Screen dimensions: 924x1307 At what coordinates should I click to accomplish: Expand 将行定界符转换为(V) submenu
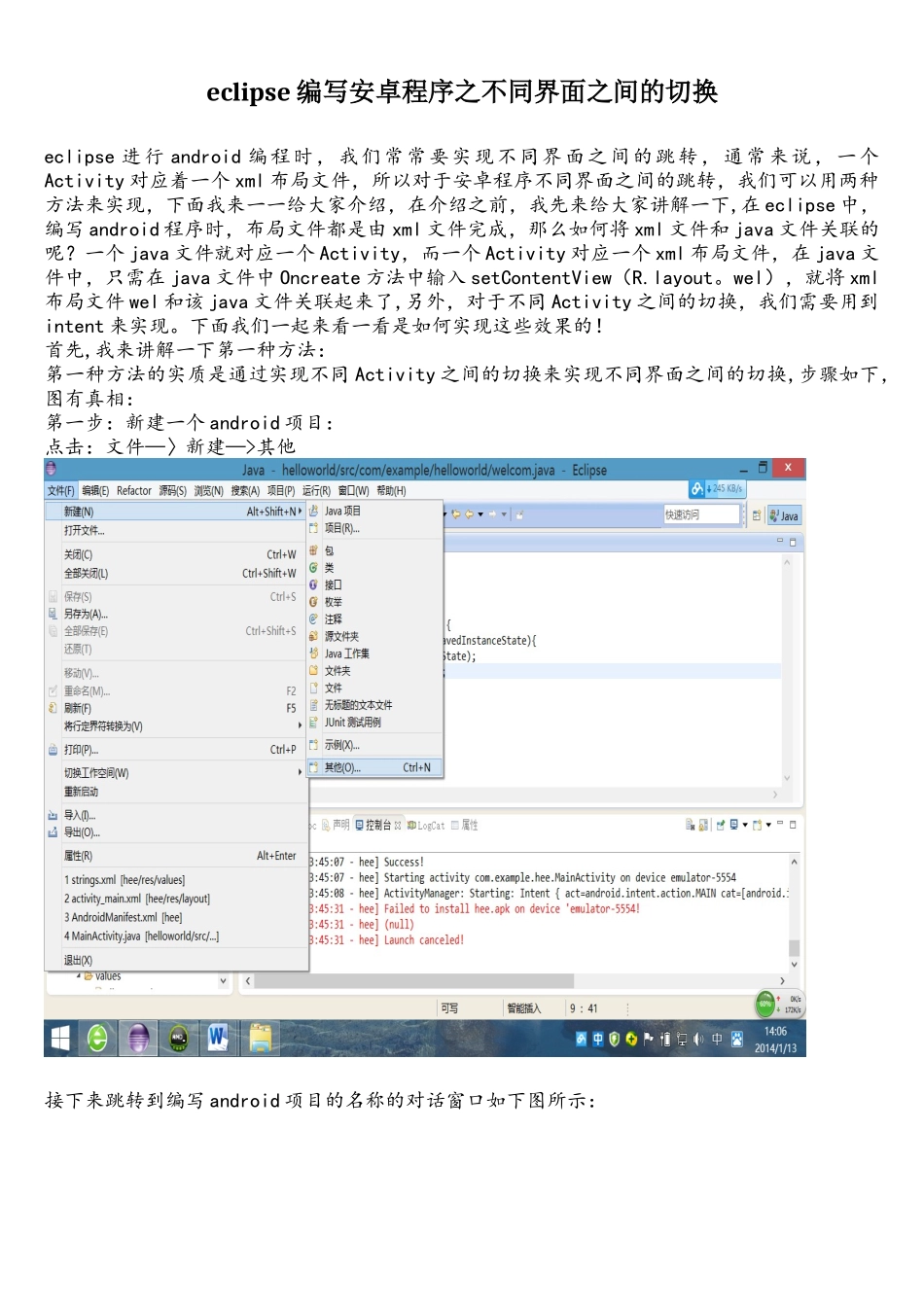[176, 726]
